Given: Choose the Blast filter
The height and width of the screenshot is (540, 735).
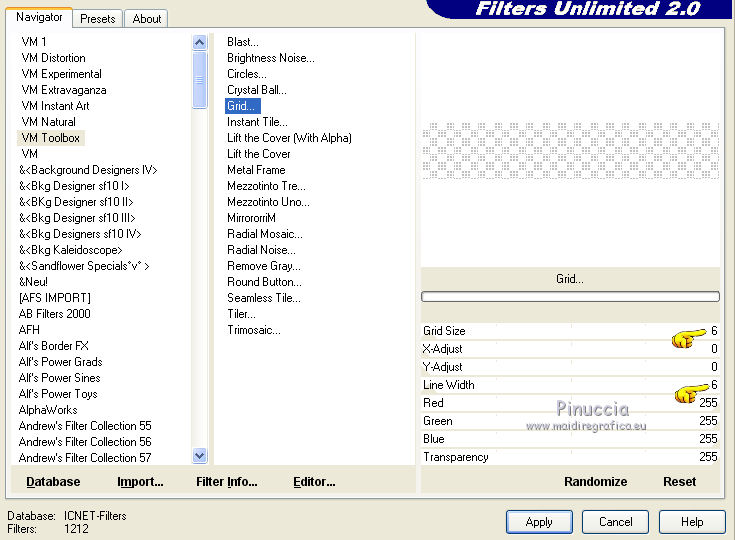Looking at the screenshot, I should click(x=242, y=42).
